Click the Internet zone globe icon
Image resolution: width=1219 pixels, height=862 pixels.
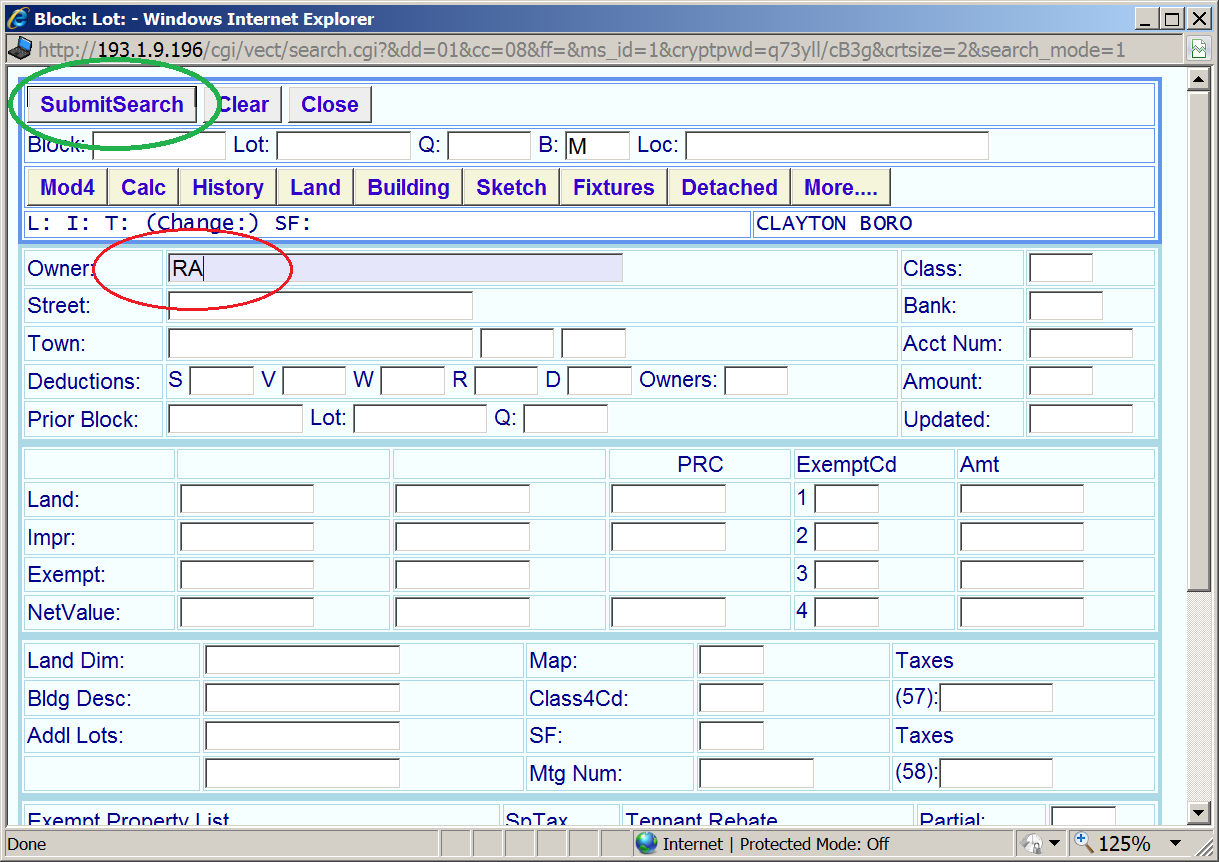(647, 843)
